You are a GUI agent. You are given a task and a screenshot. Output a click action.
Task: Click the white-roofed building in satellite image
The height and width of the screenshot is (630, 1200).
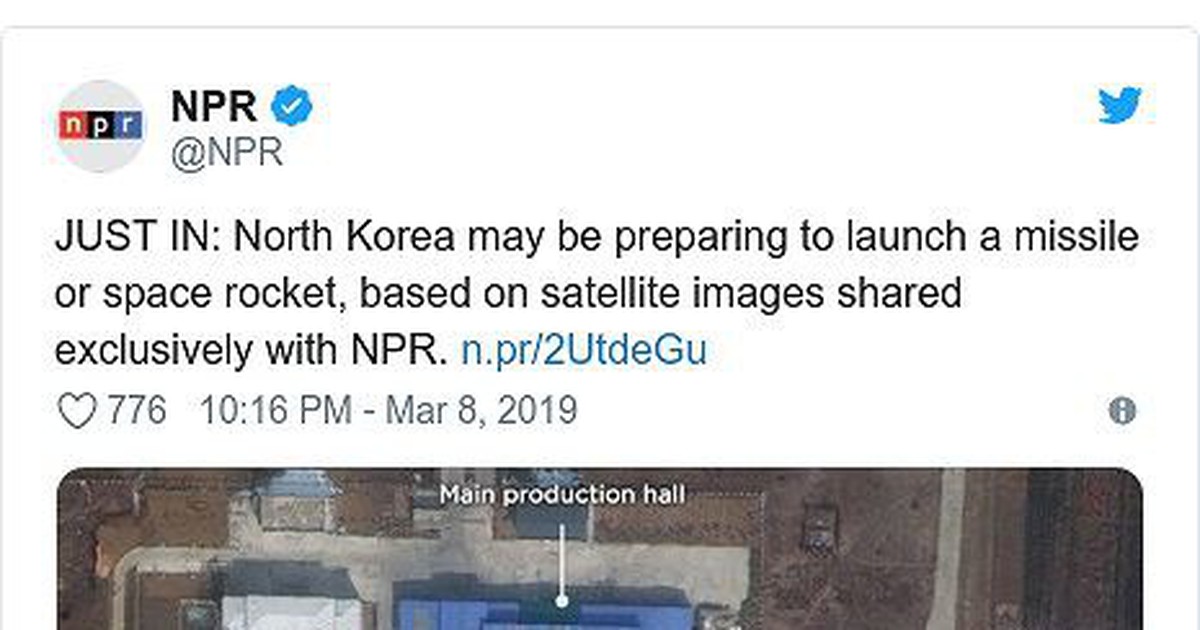[x=290, y=612]
